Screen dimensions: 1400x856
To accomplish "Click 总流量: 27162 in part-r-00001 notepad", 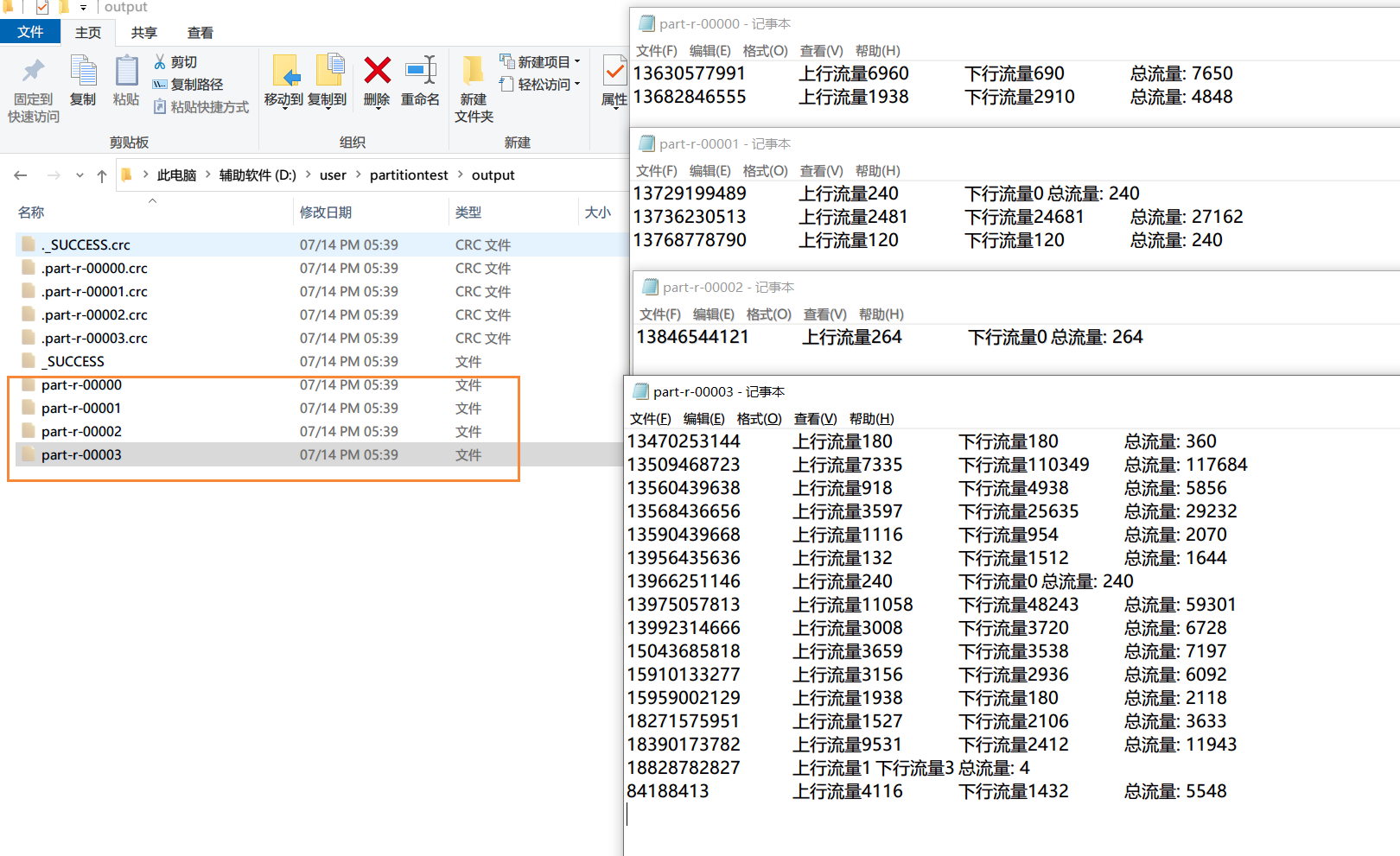I will point(1187,217).
